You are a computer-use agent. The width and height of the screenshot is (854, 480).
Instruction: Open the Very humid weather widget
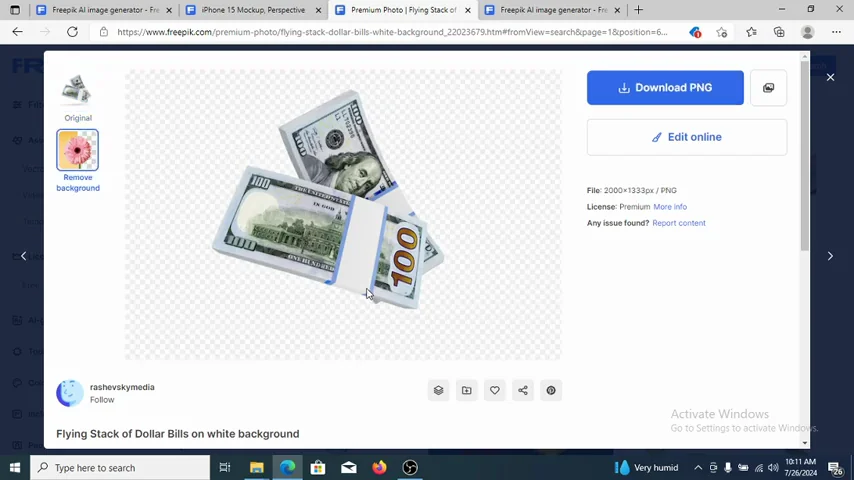[x=646, y=467]
